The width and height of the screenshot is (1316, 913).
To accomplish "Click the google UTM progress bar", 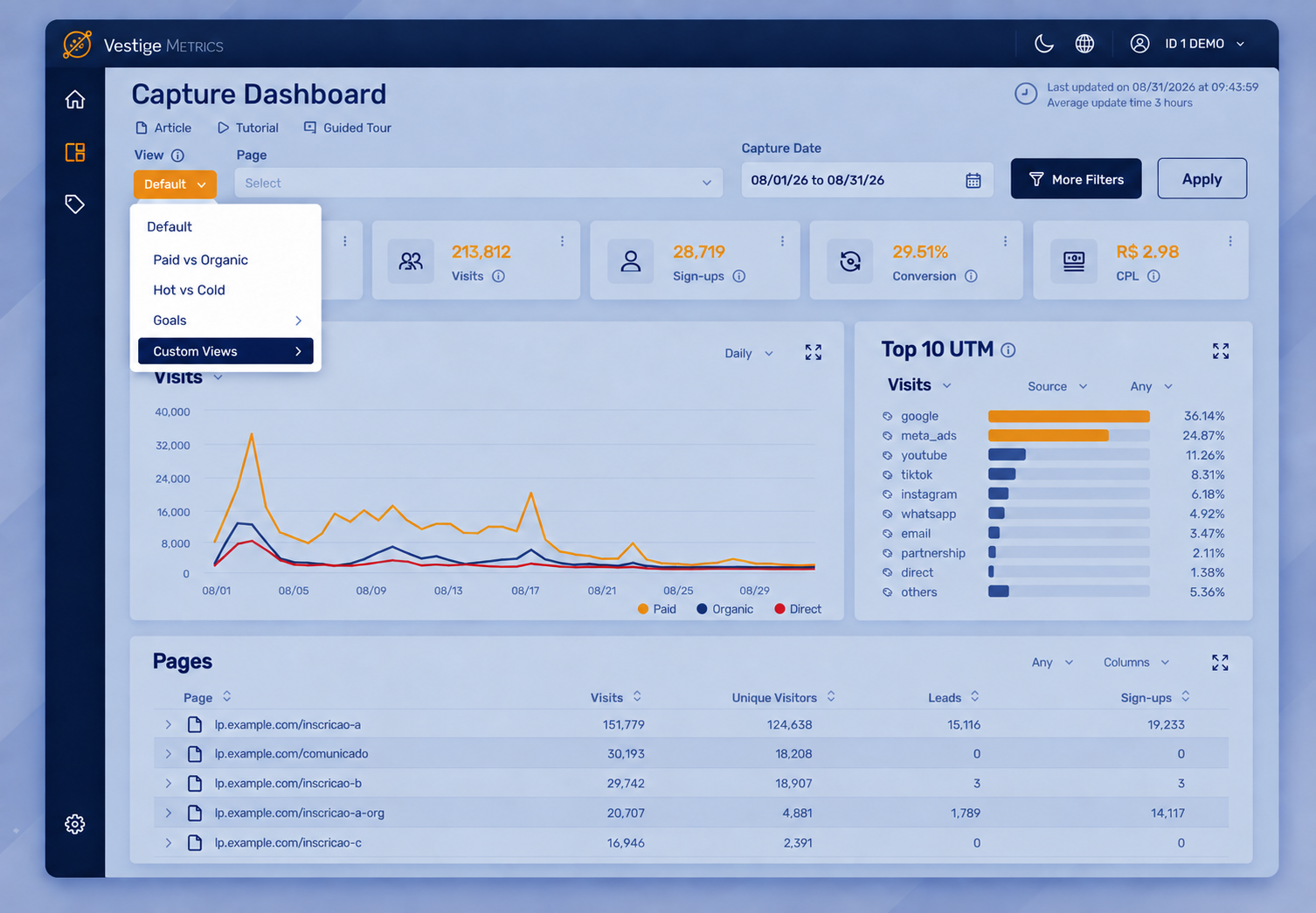I will [x=1069, y=416].
